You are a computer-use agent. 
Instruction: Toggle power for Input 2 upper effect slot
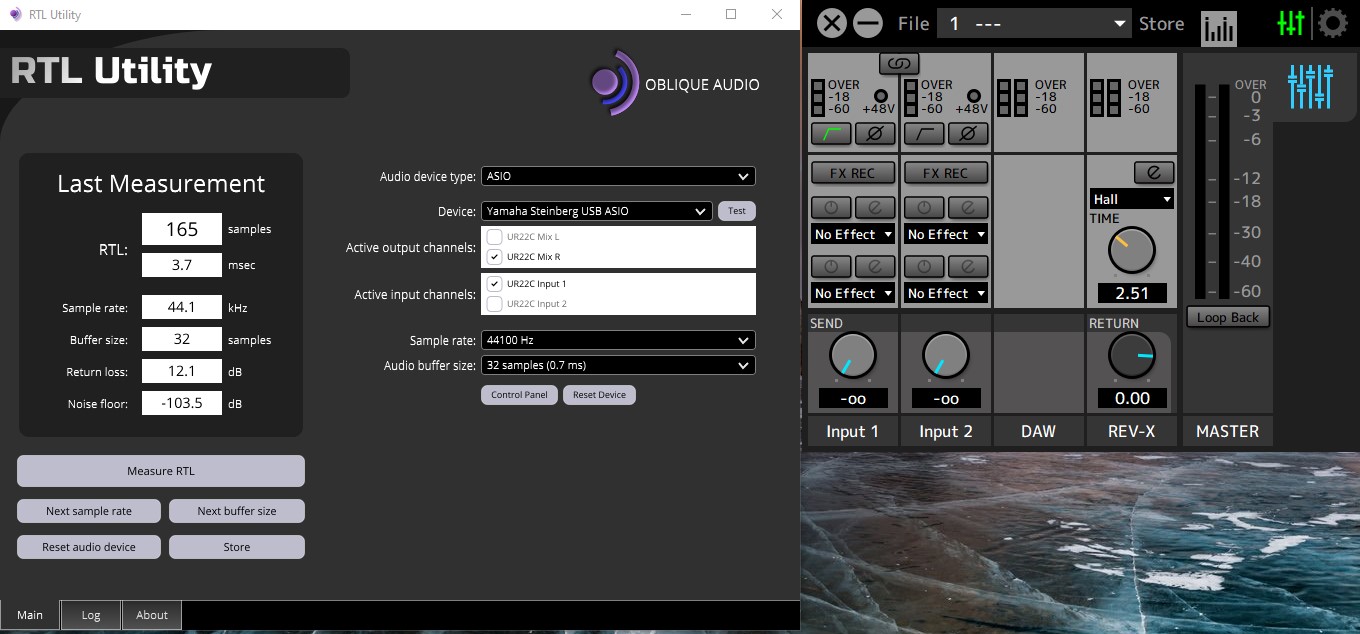pos(924,208)
